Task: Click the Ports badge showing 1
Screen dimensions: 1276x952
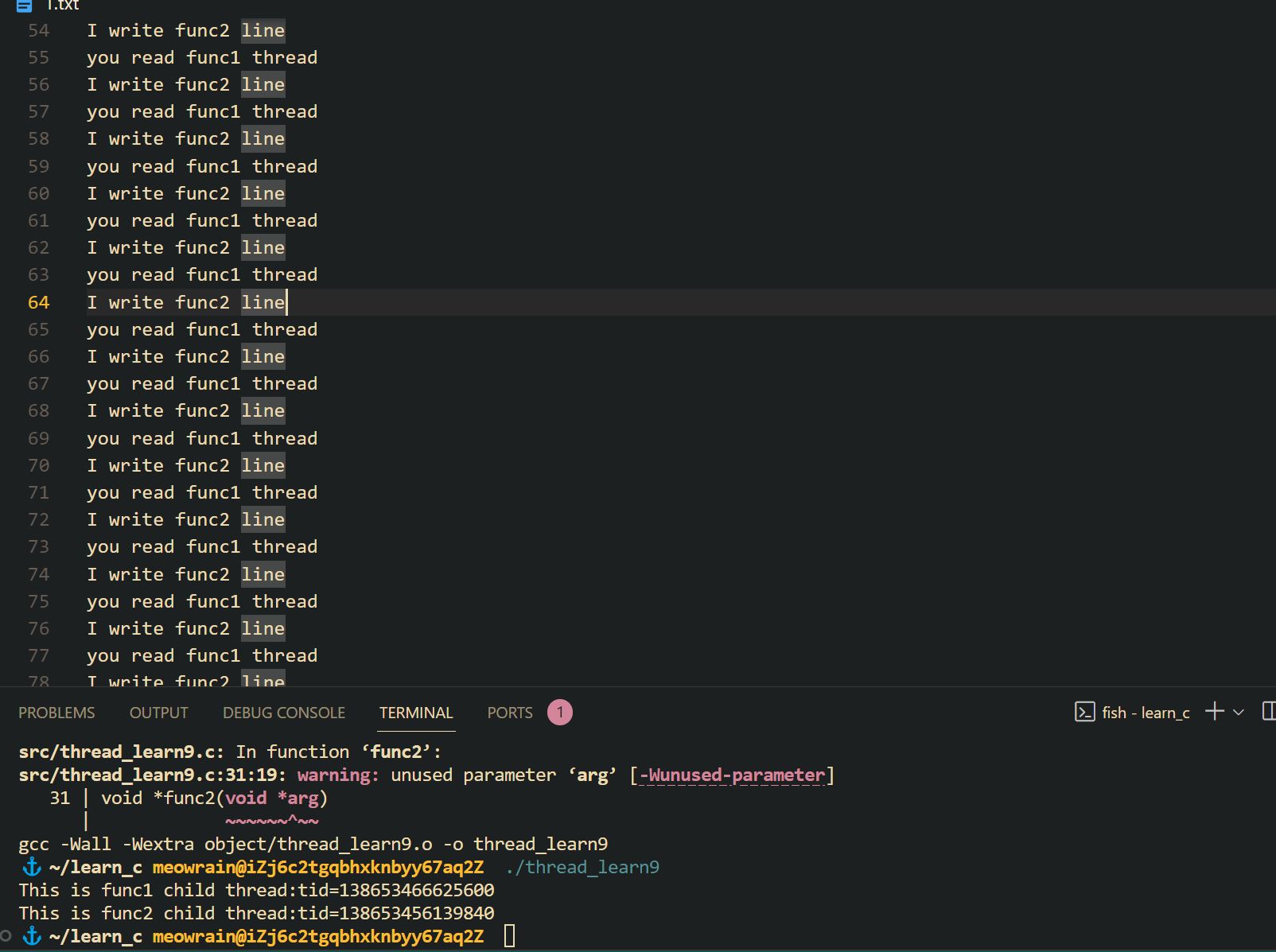Action: 559,713
